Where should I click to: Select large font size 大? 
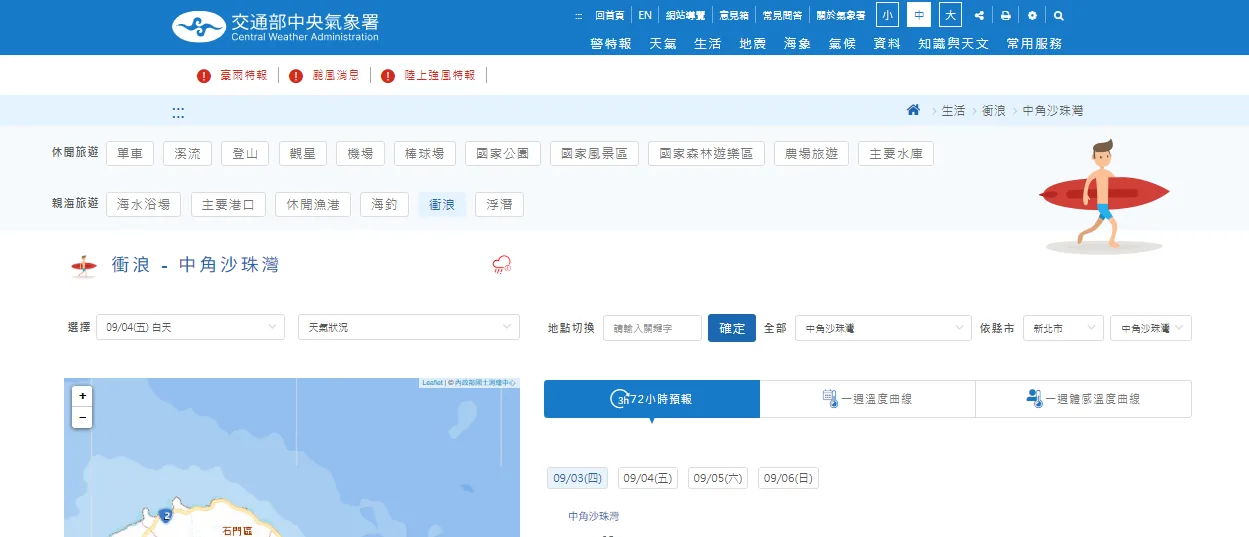point(950,15)
